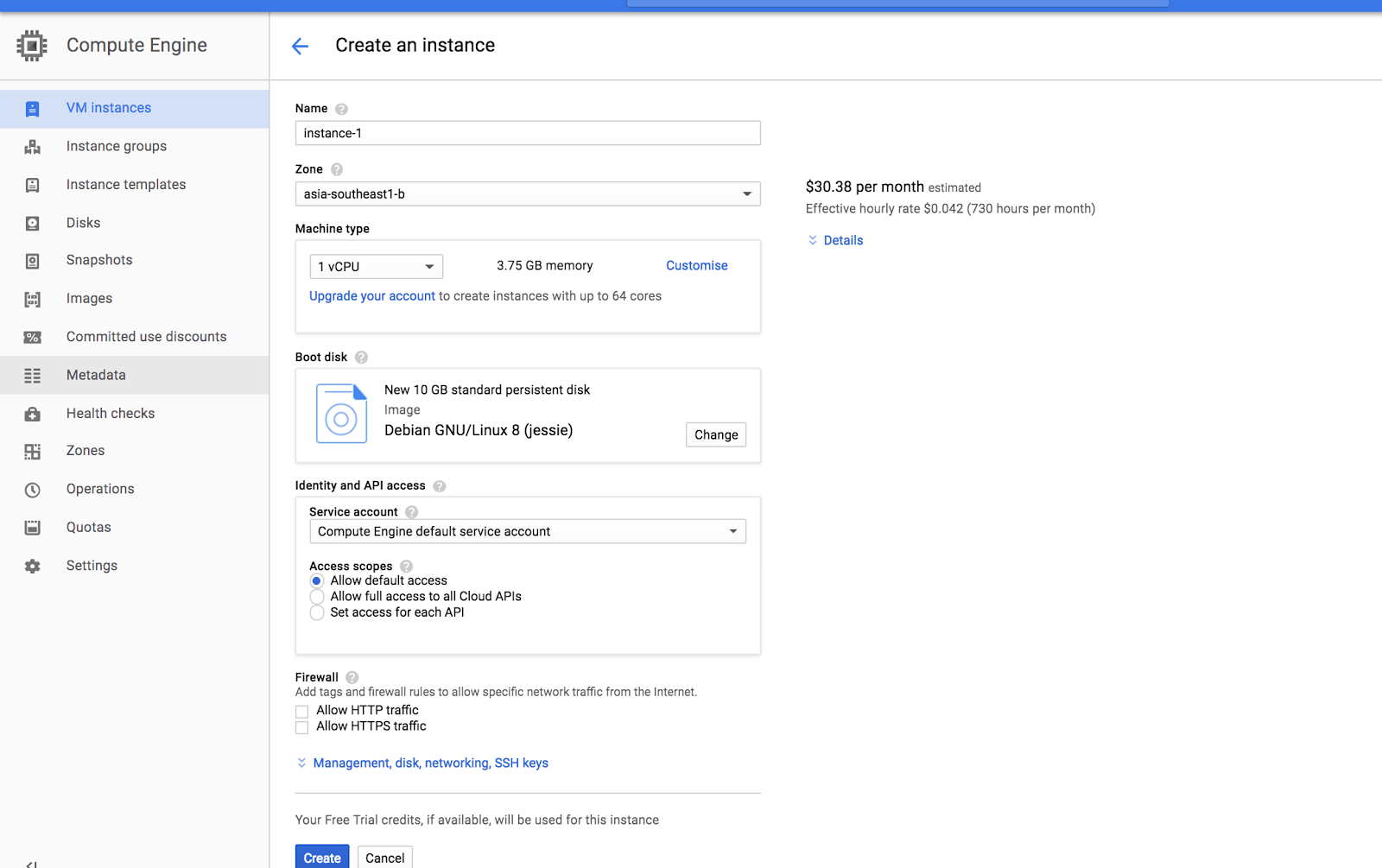Click the Images sidebar icon
Image resolution: width=1382 pixels, height=868 pixels.
(32, 300)
